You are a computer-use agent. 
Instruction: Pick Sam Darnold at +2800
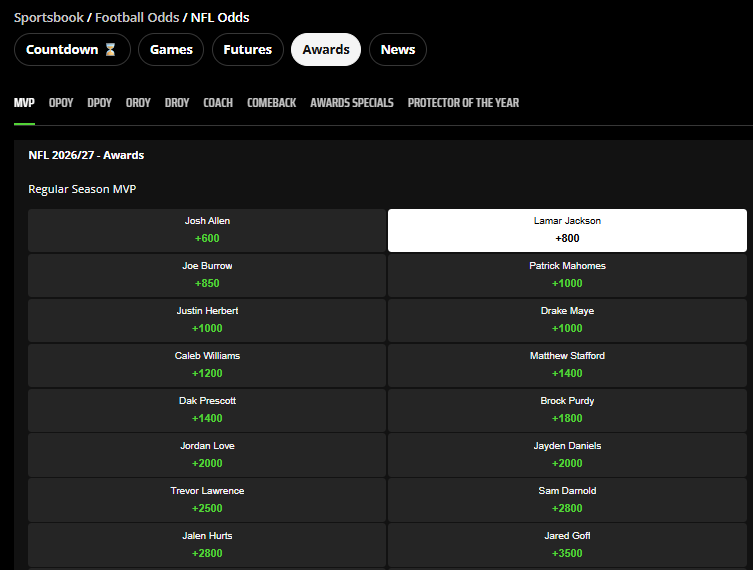[x=567, y=500]
